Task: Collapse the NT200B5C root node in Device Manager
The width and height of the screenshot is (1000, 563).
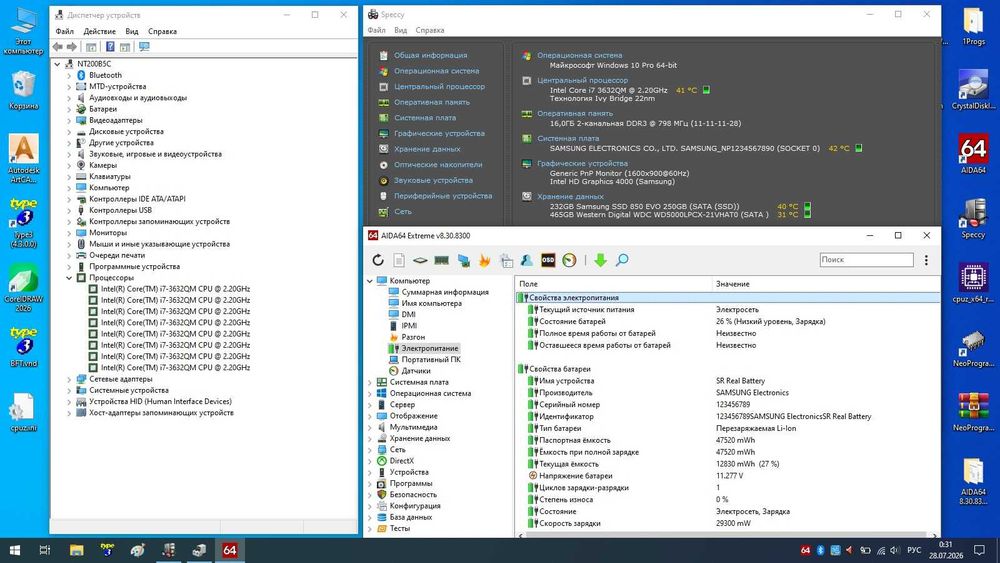Action: (x=57, y=64)
